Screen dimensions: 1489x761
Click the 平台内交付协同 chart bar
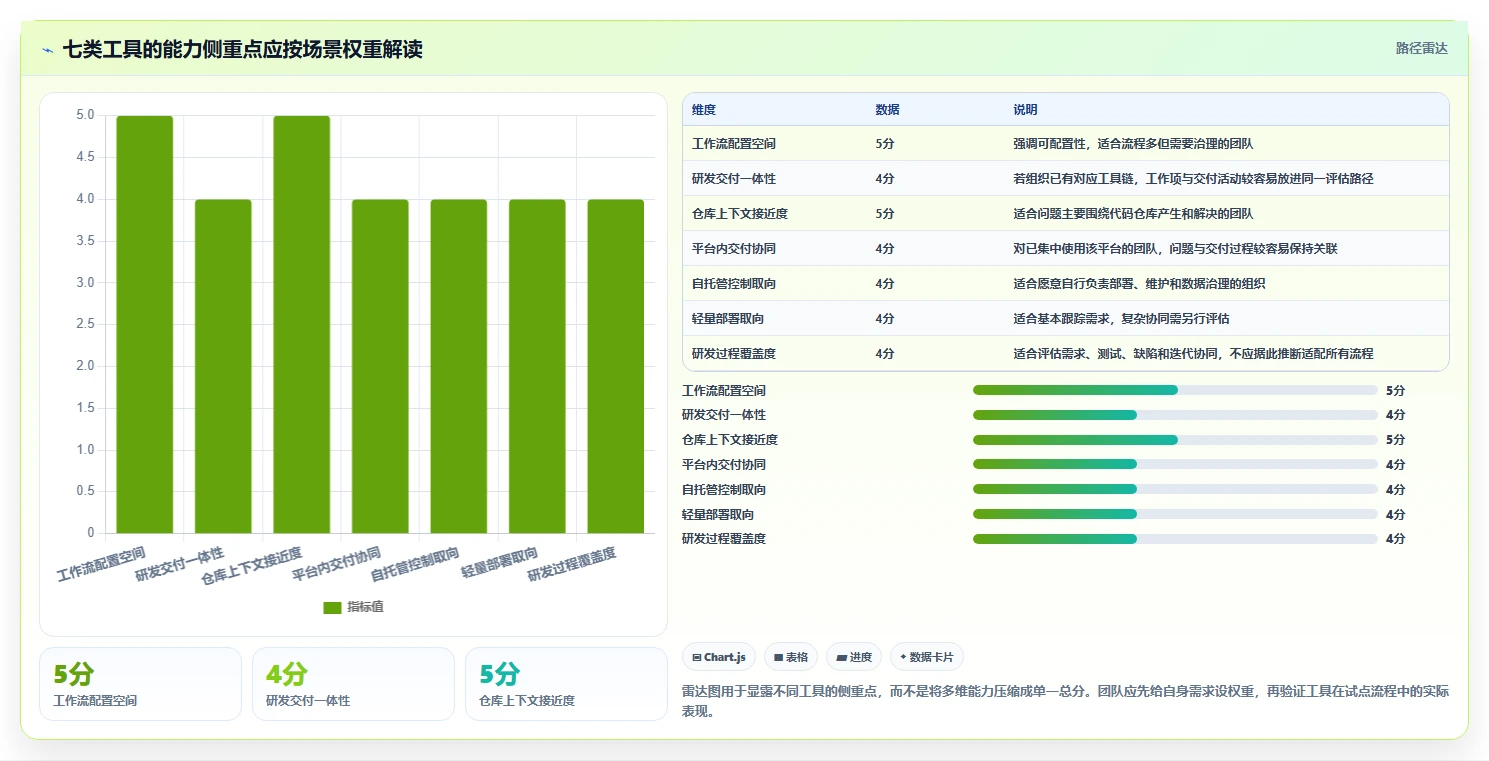(x=380, y=366)
